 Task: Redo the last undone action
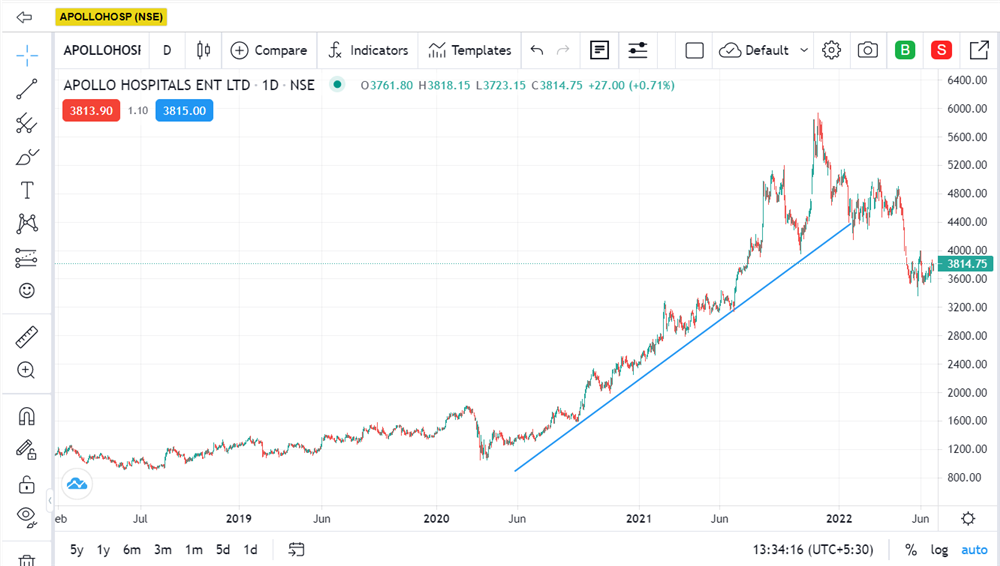tap(563, 50)
